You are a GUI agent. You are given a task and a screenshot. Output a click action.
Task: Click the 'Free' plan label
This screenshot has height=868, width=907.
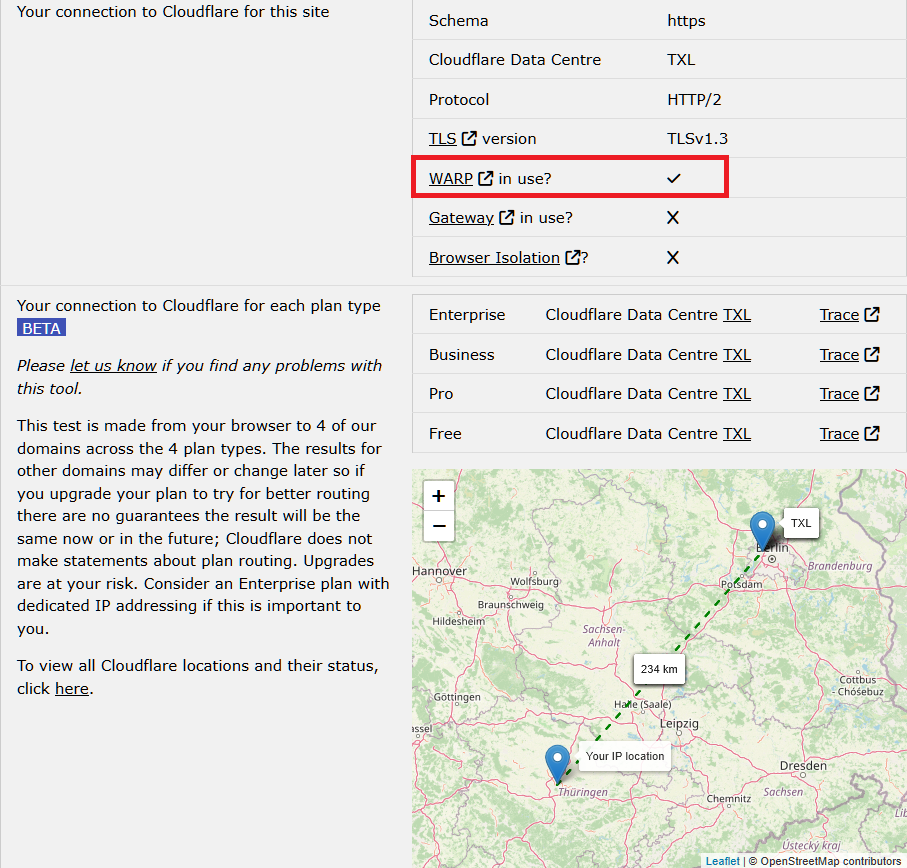(445, 434)
